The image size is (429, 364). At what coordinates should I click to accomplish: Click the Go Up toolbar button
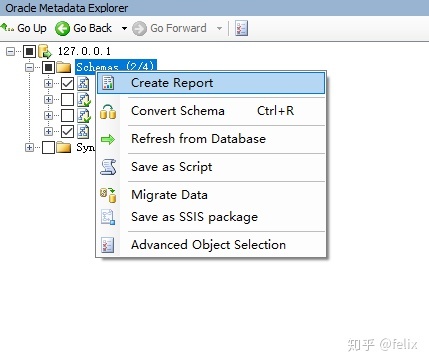point(24,28)
